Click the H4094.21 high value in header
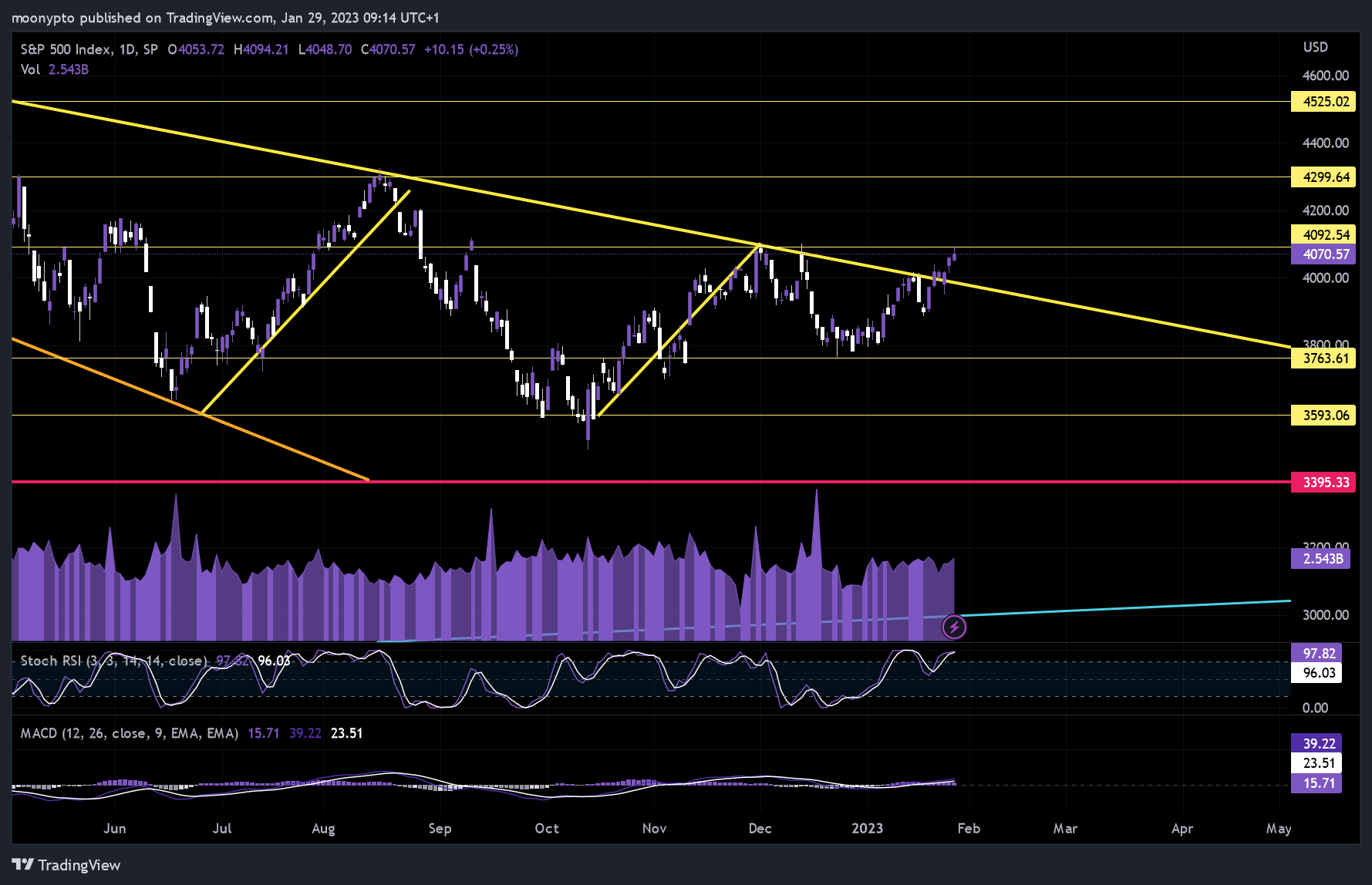This screenshot has height=885, width=1372. tap(261, 49)
